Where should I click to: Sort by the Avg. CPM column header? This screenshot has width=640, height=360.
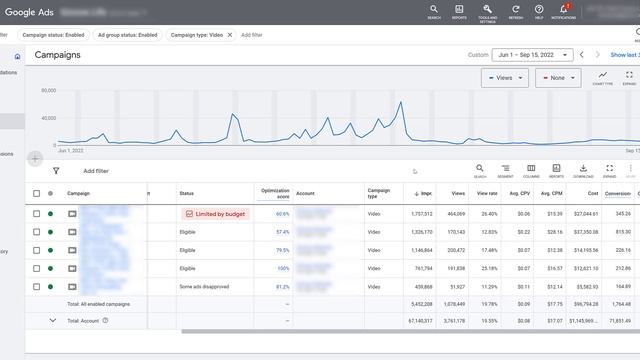click(551, 193)
